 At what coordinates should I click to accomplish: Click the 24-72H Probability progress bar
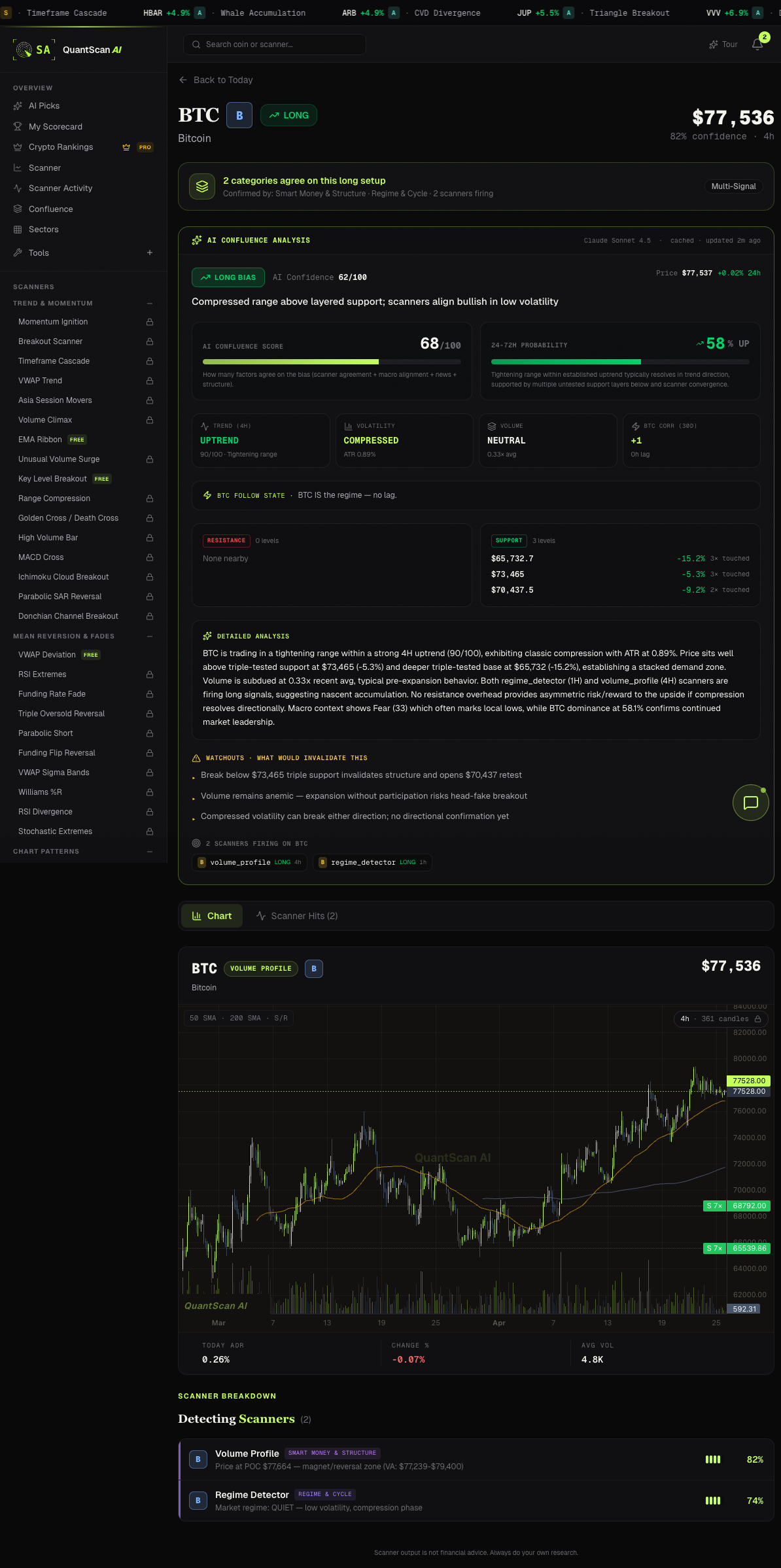pyautogui.click(x=620, y=362)
